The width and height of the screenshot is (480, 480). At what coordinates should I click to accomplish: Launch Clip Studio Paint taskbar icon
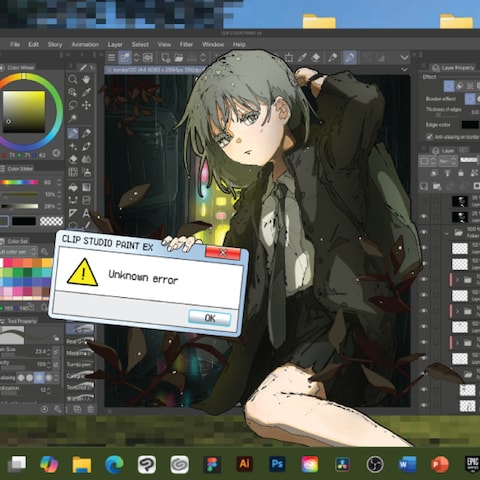coord(147,464)
